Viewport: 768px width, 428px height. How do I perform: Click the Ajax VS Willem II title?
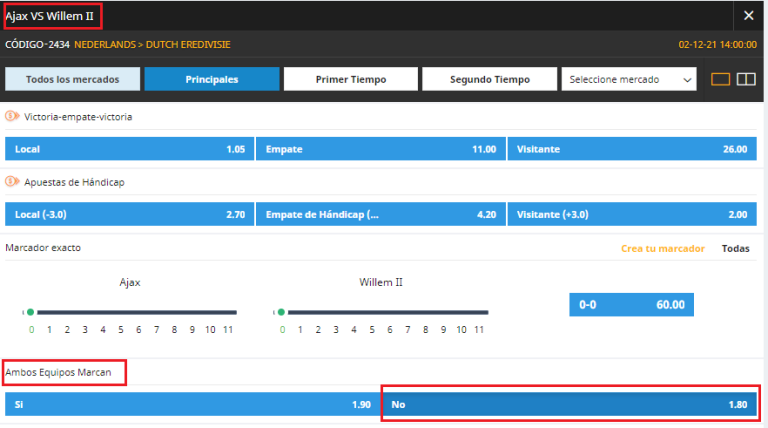[x=49, y=16]
